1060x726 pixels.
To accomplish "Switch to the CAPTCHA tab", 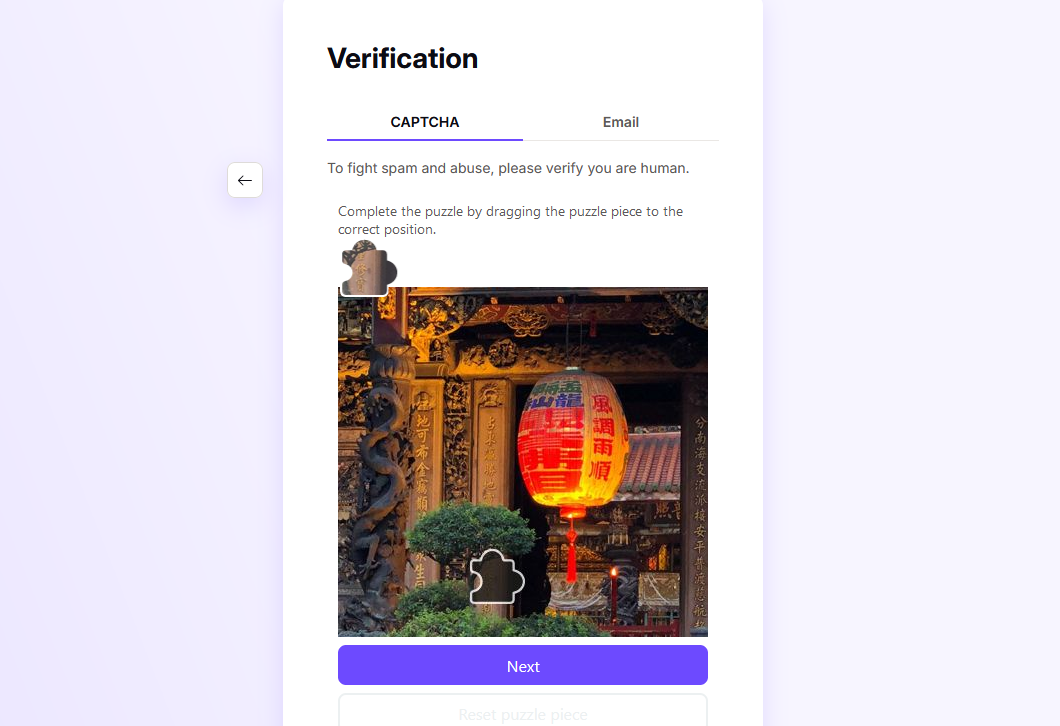I will (425, 122).
